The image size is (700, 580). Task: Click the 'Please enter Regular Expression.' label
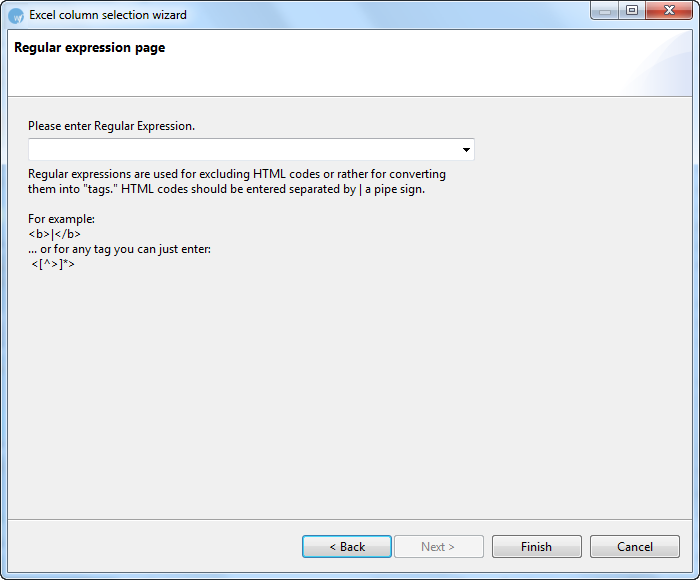coord(111,126)
